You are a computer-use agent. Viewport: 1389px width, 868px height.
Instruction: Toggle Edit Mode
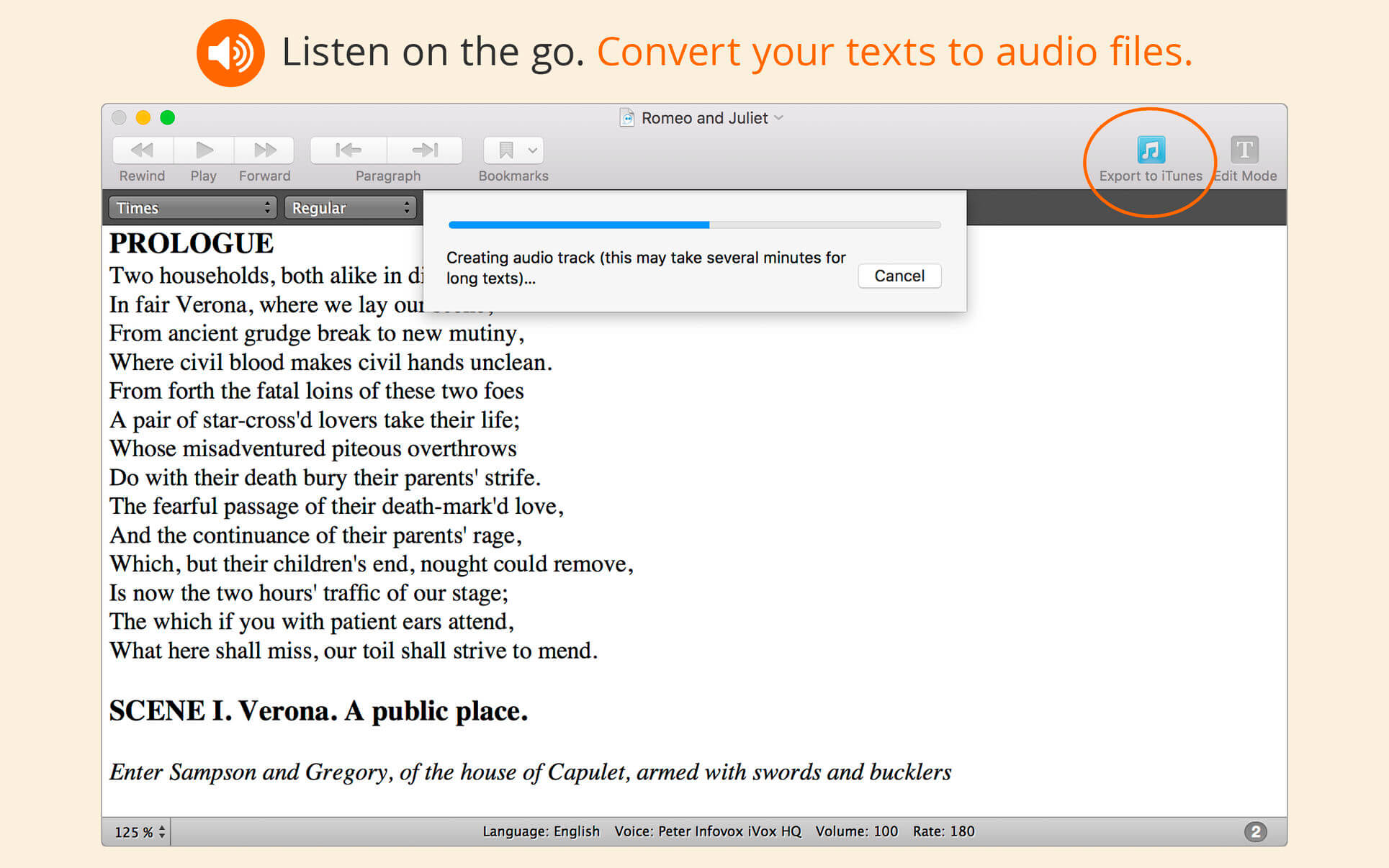1244,150
